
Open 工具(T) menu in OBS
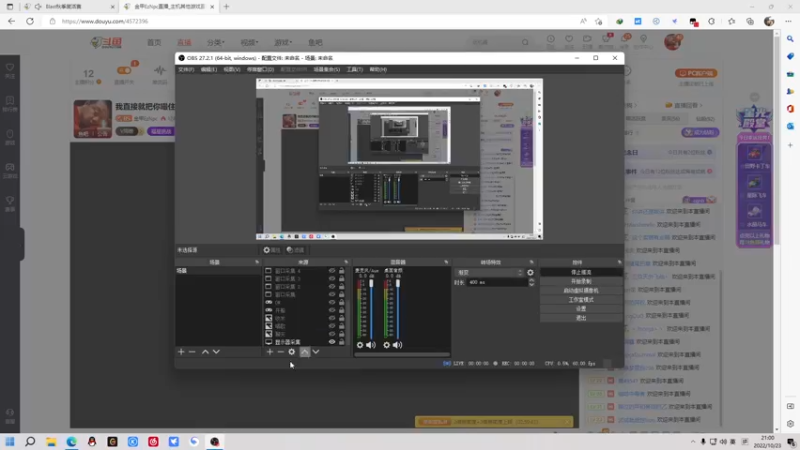[355, 69]
